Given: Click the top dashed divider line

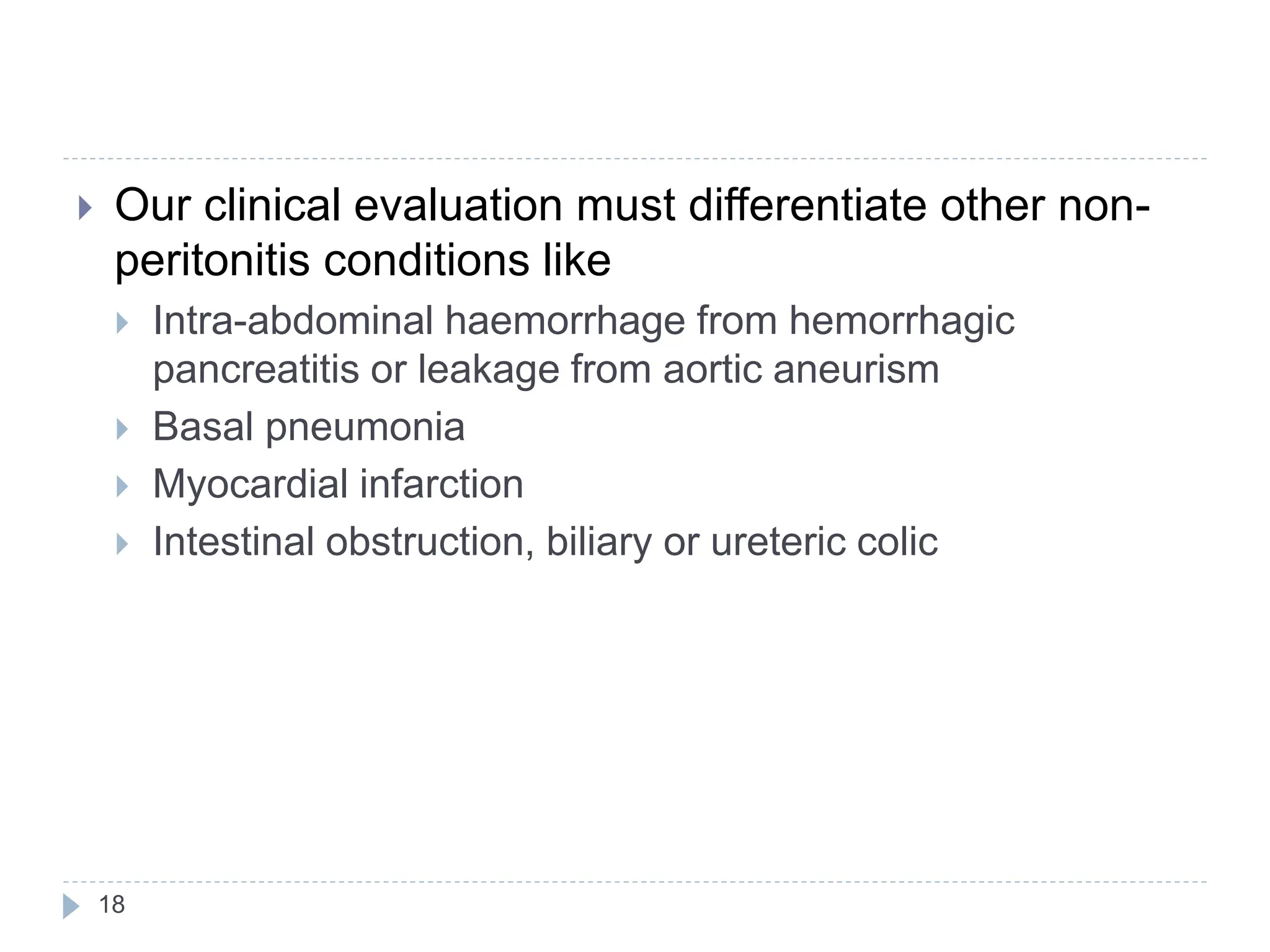Looking at the screenshot, I should coord(634,159).
